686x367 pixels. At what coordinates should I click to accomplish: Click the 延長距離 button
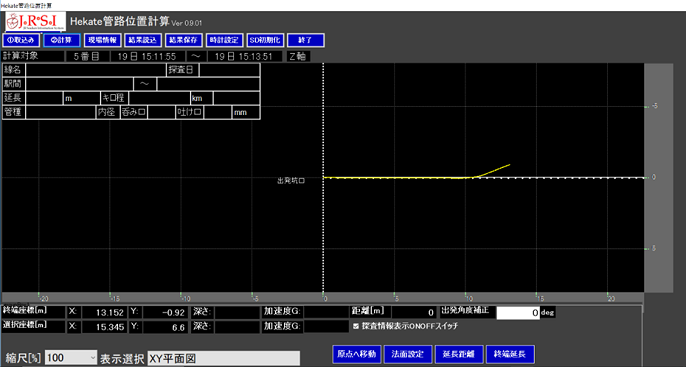459,354
